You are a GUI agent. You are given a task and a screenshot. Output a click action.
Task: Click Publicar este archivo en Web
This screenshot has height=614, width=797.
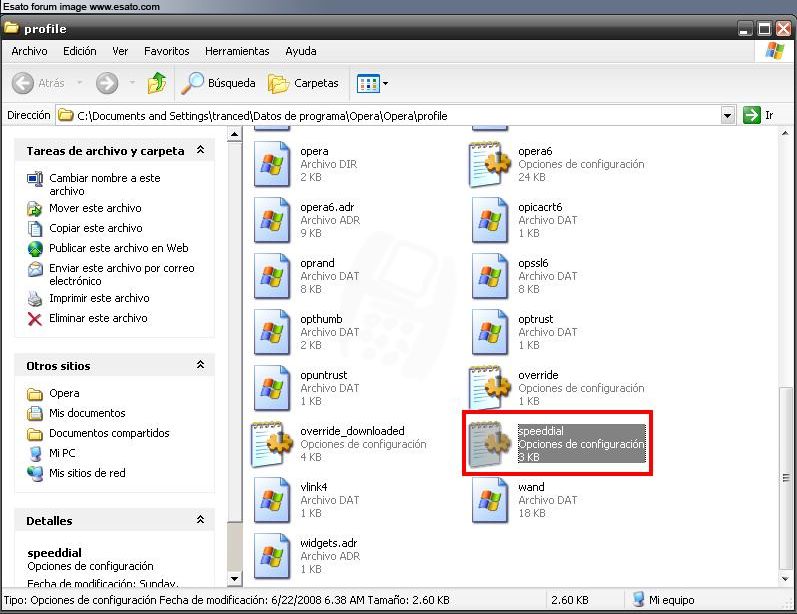click(118, 248)
